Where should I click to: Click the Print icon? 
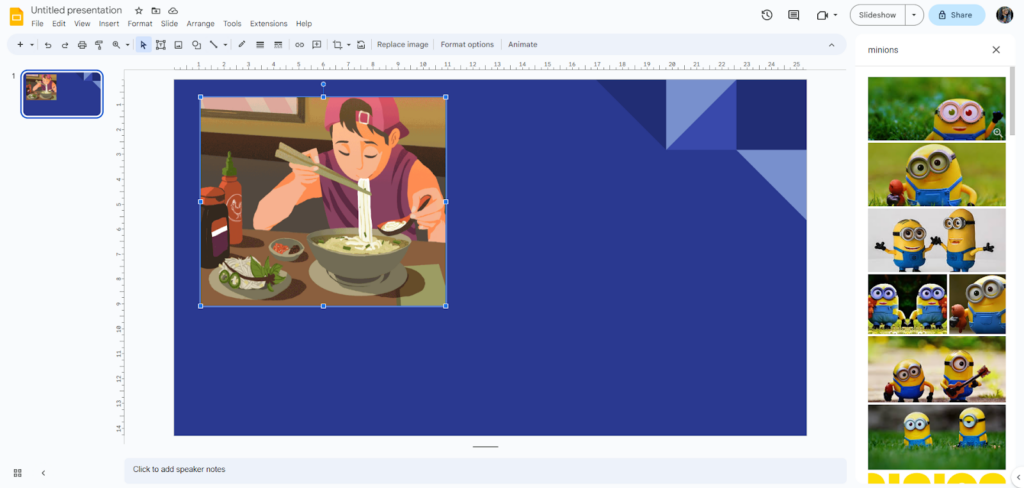[x=82, y=45]
